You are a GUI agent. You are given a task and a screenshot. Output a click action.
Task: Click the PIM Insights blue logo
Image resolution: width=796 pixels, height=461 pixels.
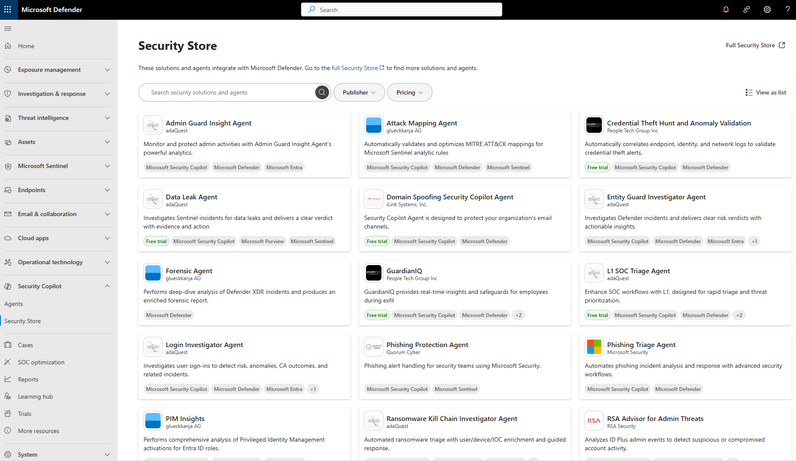click(152, 420)
